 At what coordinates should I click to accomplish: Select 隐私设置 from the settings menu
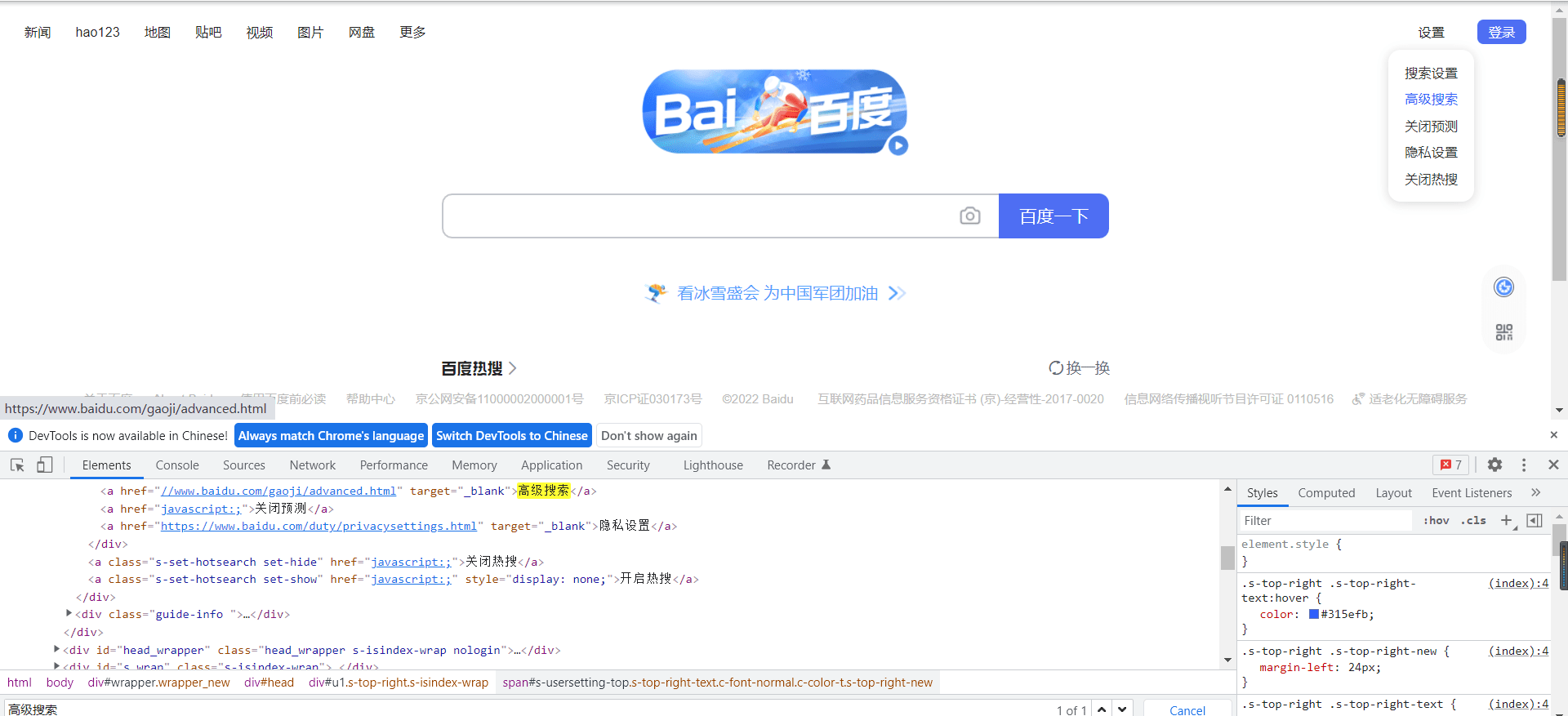[x=1431, y=152]
